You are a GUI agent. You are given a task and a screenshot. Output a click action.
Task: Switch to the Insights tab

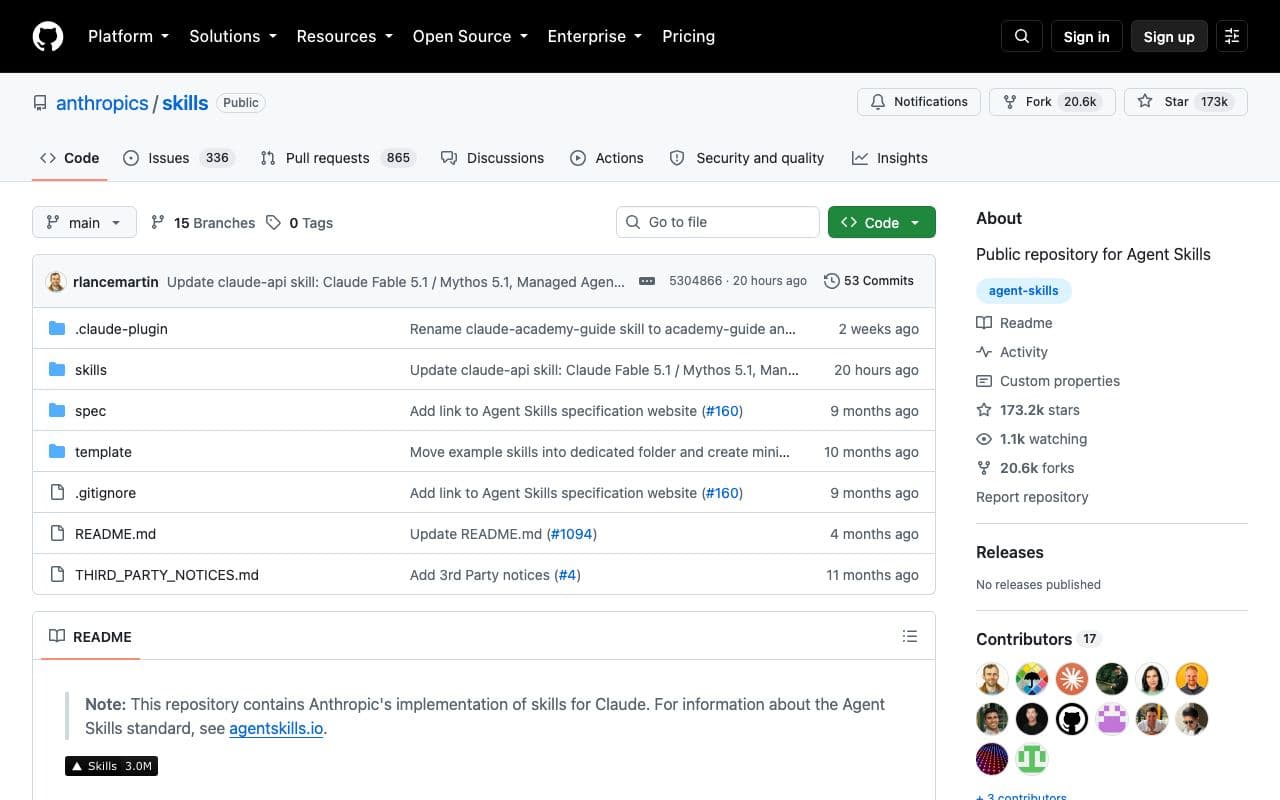pyautogui.click(x=890, y=158)
